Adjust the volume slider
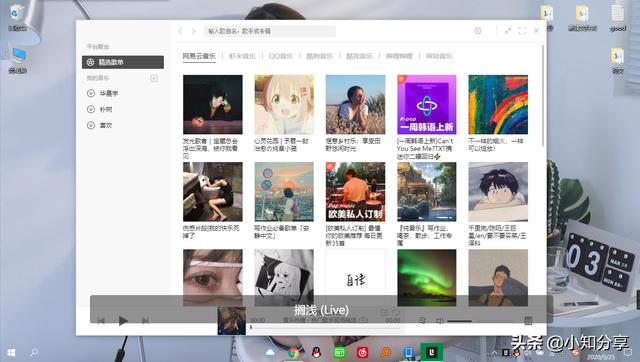This screenshot has height=362, width=640. 460,321
